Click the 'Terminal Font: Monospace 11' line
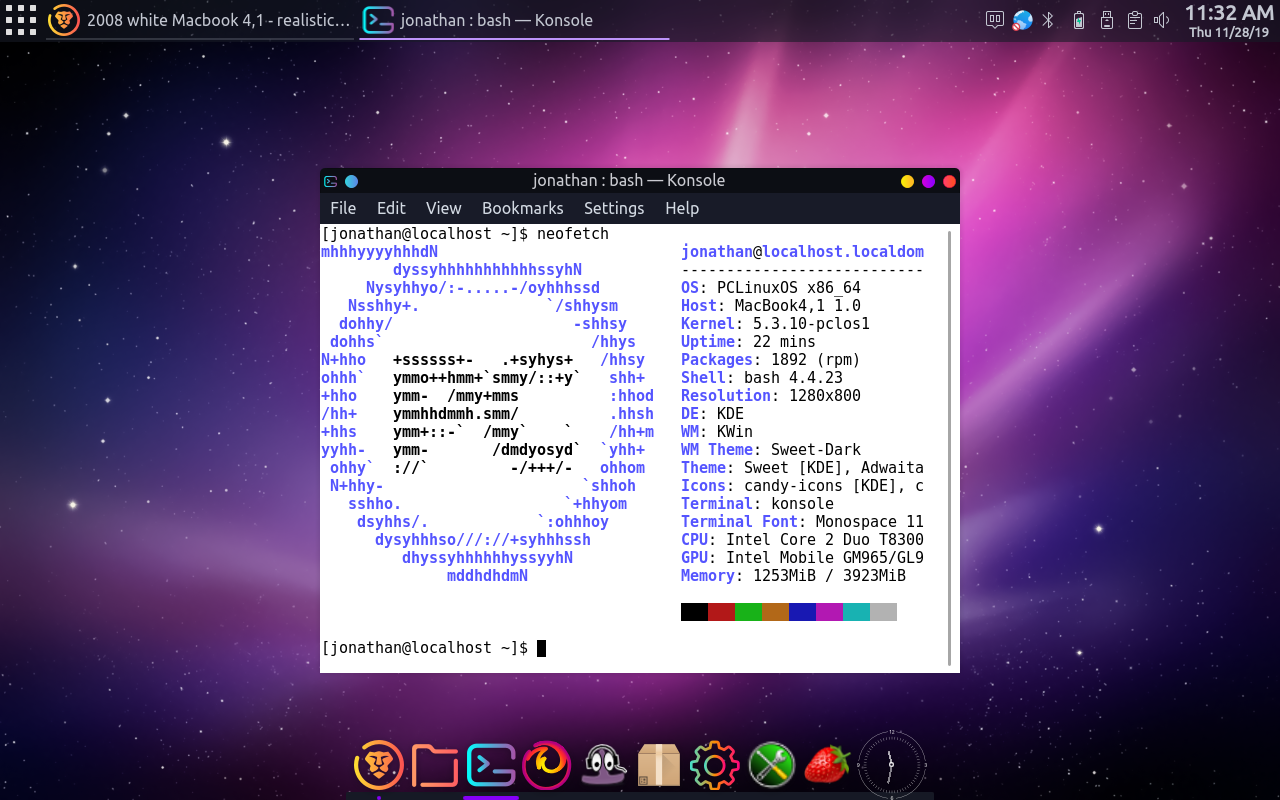This screenshot has height=800, width=1280. pyautogui.click(x=802, y=522)
